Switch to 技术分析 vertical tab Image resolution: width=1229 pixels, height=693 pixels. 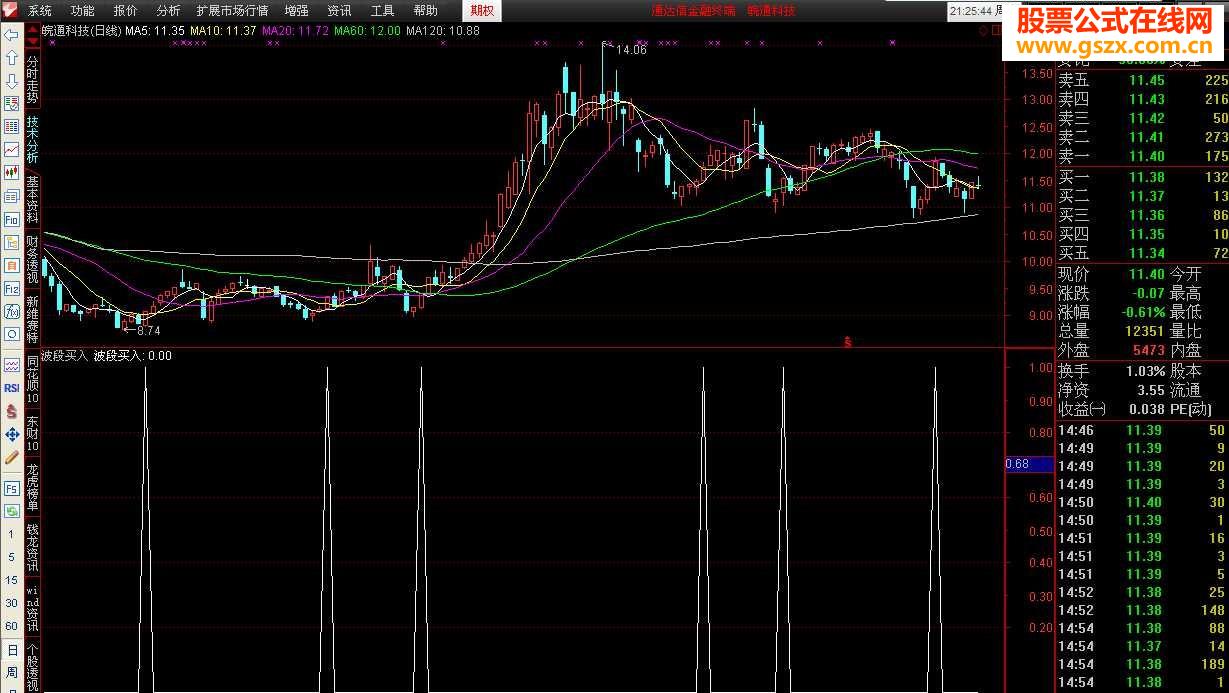32,140
